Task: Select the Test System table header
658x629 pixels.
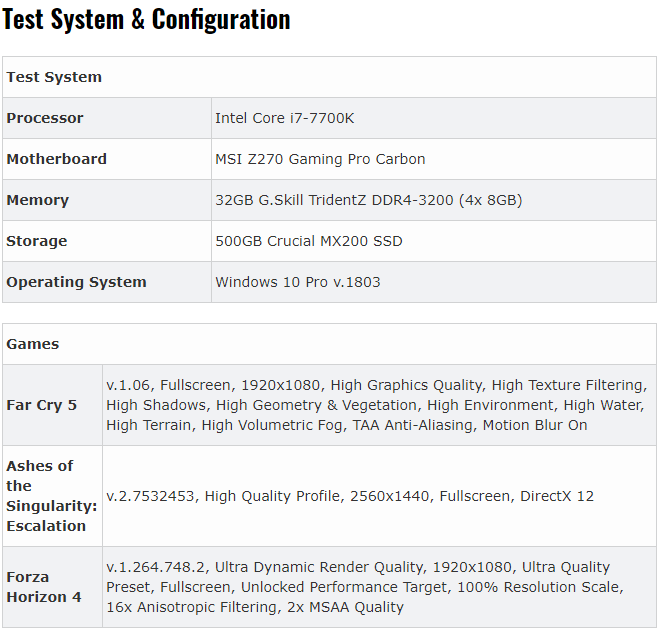Action: click(329, 77)
